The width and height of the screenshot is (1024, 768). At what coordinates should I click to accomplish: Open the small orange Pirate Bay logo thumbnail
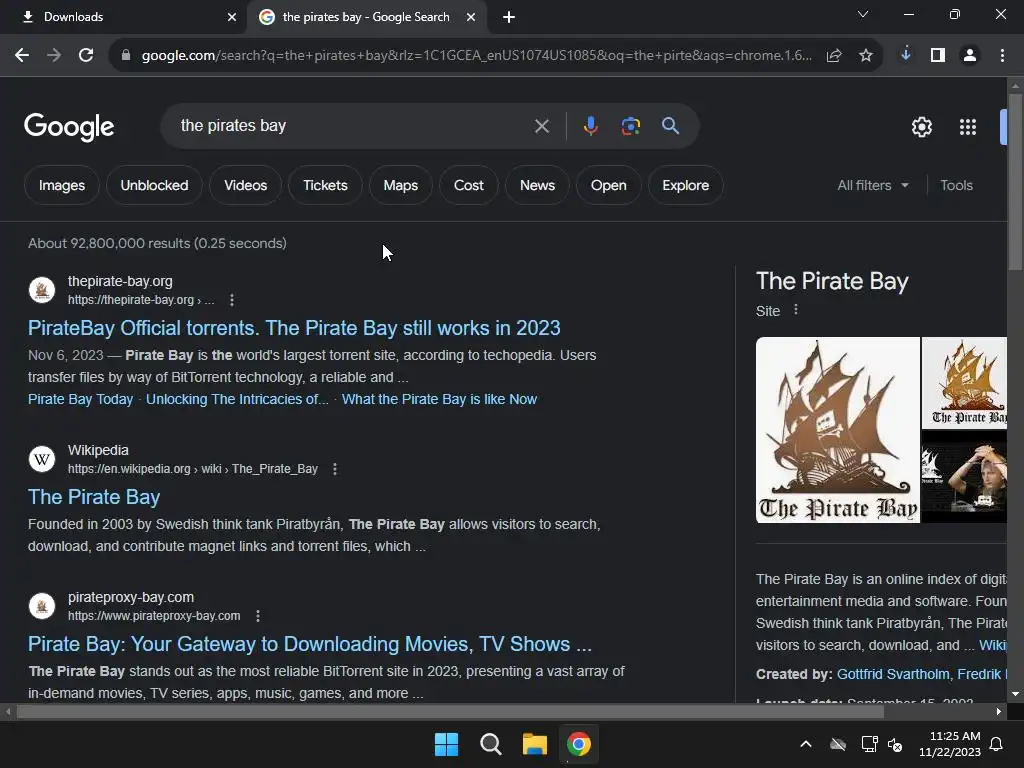[x=964, y=383]
